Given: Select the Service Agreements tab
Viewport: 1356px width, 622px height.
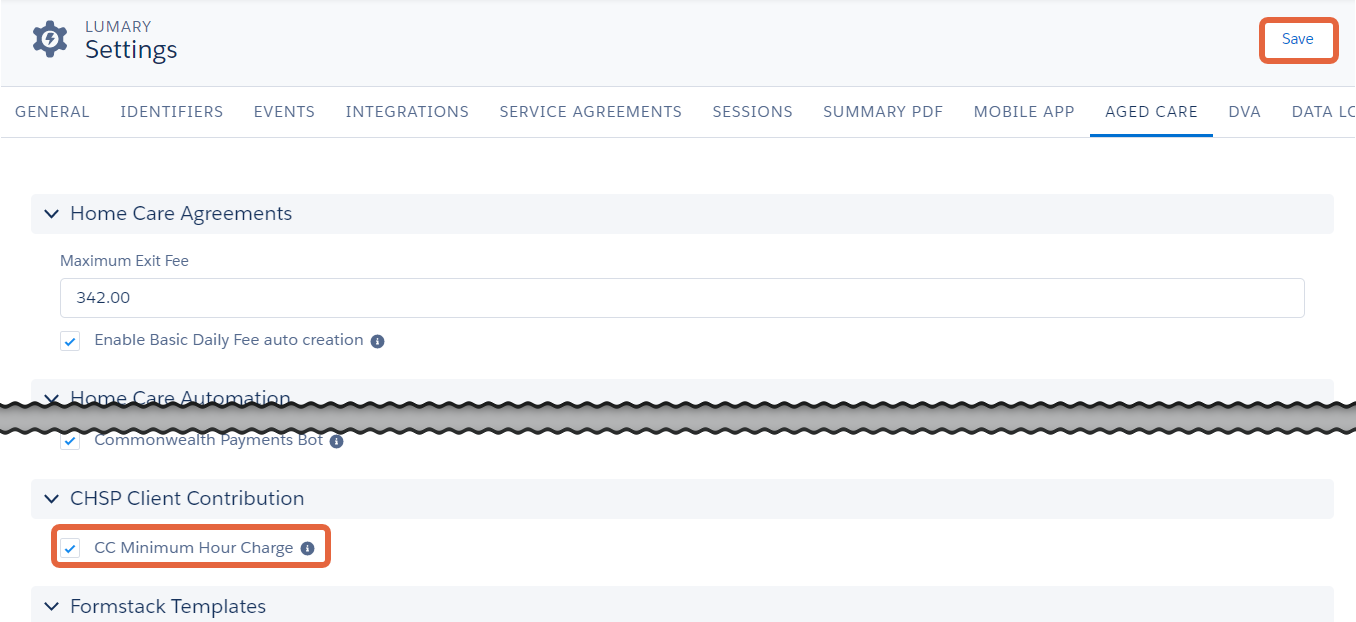Looking at the screenshot, I should point(590,112).
